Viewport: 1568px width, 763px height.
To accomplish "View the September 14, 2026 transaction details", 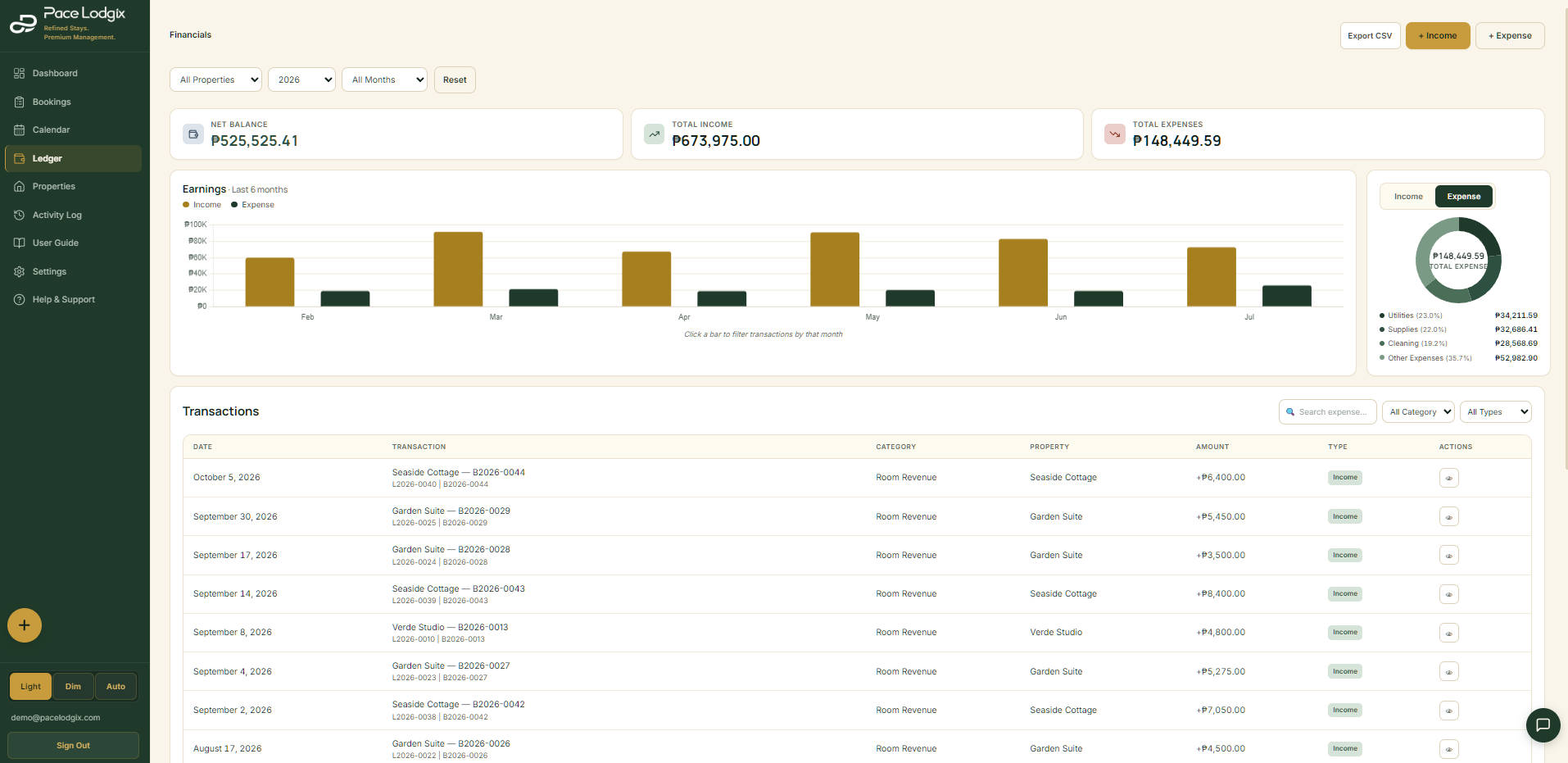I will (x=1448, y=594).
